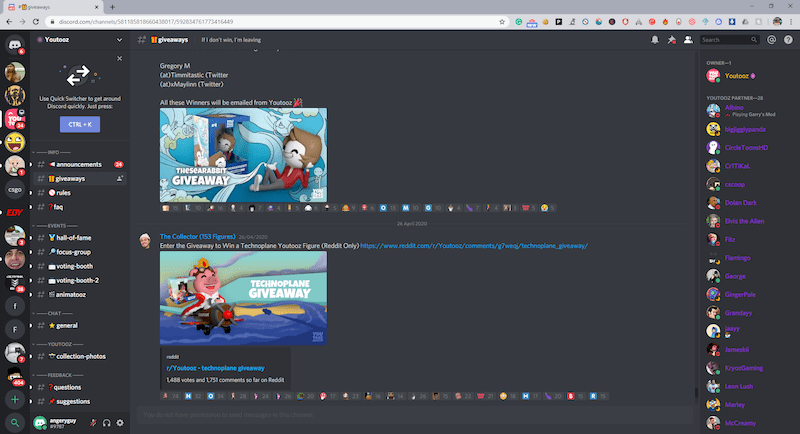Screen dimensions: 800x434
Task: Click create invite icon beside giveaways
Action: [119, 178]
